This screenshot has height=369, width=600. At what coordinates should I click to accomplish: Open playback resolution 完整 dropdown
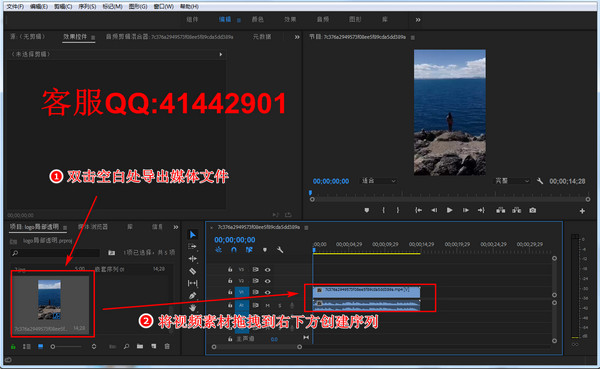tap(512, 181)
